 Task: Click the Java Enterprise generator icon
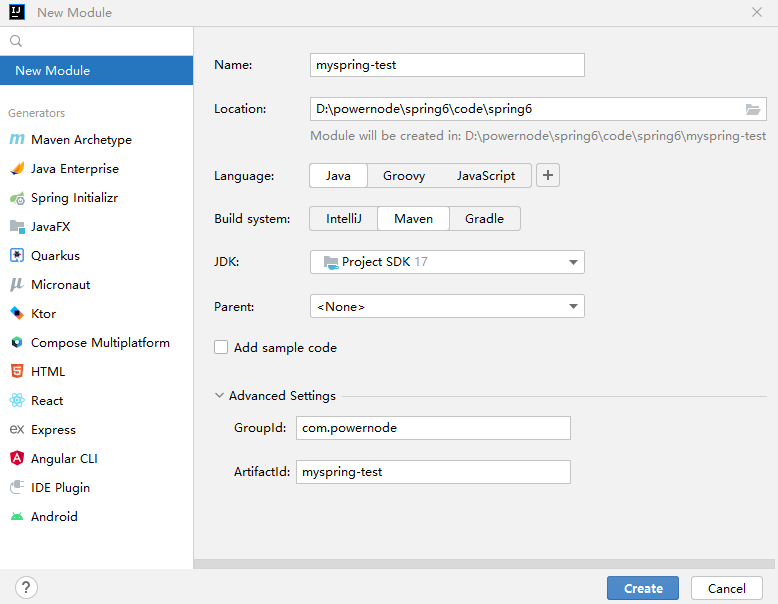click(x=17, y=169)
